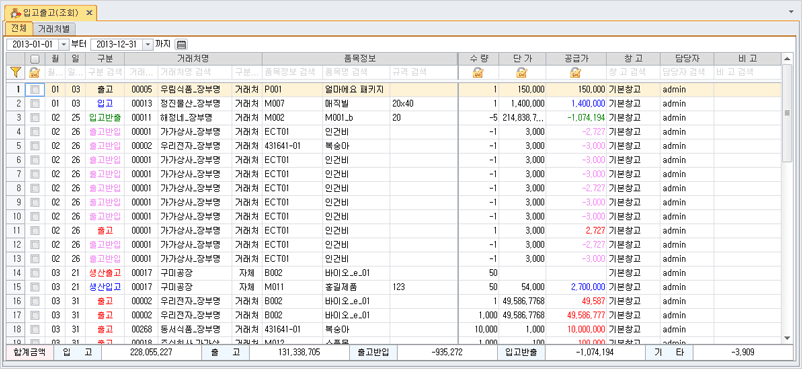Click the 기타 total value -3,909
This screenshot has width=802, height=369.
[x=742, y=352]
